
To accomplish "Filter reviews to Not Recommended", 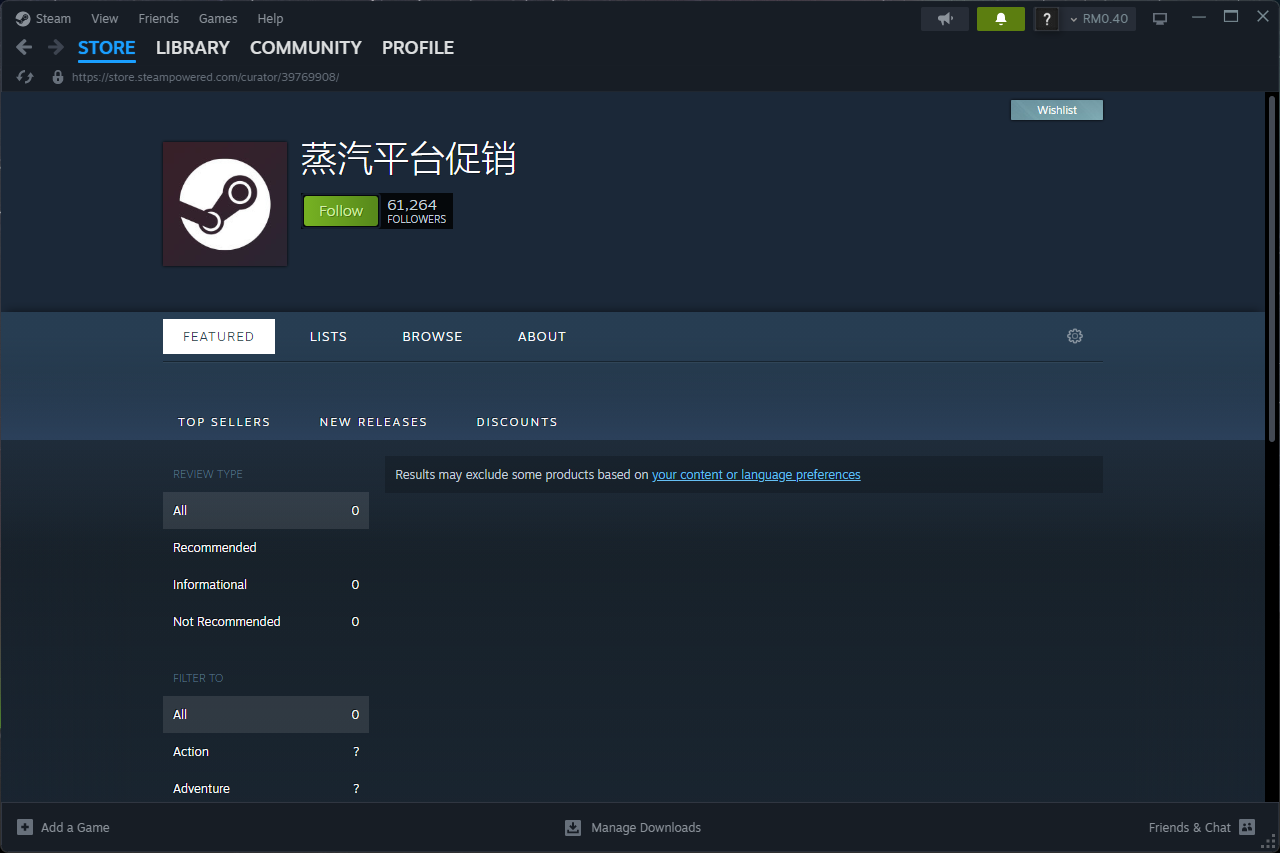I will [x=266, y=621].
